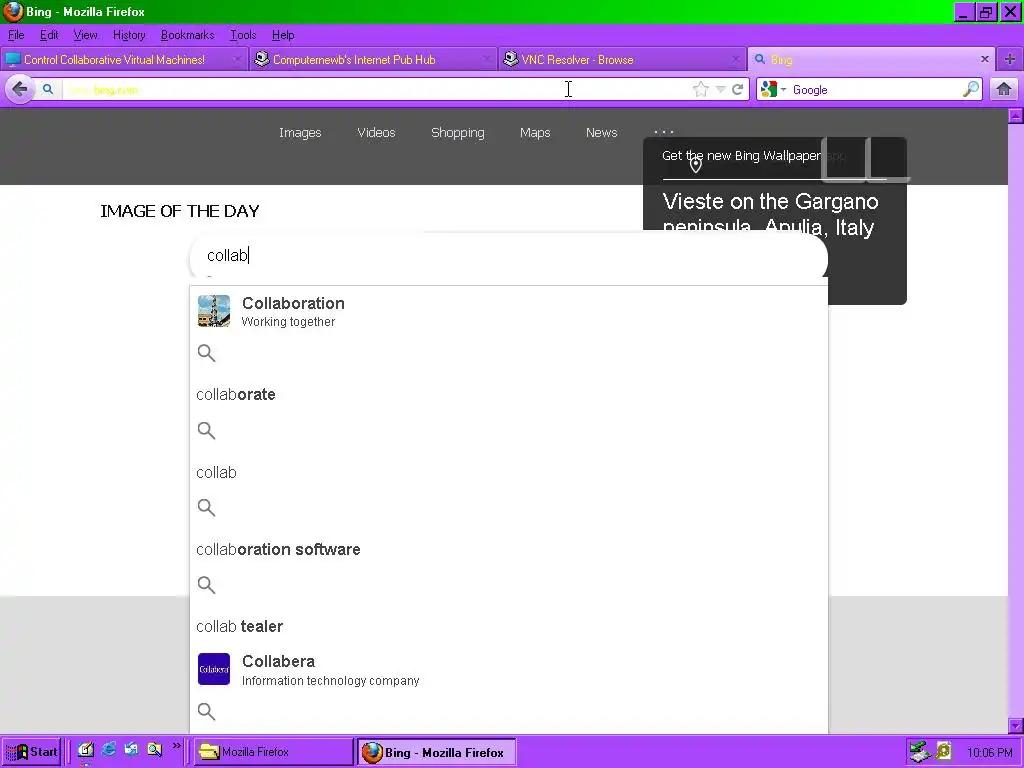Select the Collaboration Working together suggestion

pos(509,312)
